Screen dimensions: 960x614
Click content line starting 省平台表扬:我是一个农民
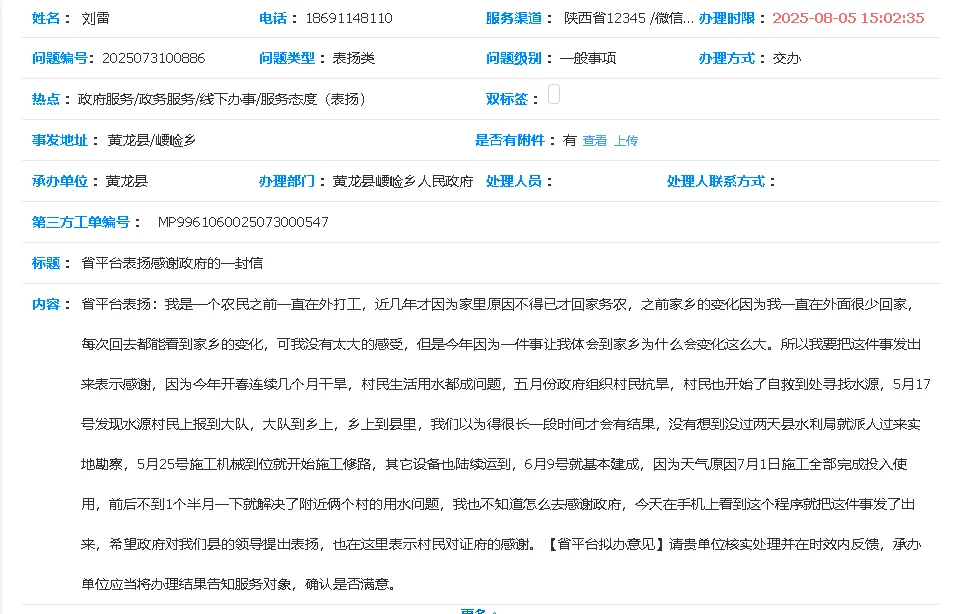coord(497,304)
